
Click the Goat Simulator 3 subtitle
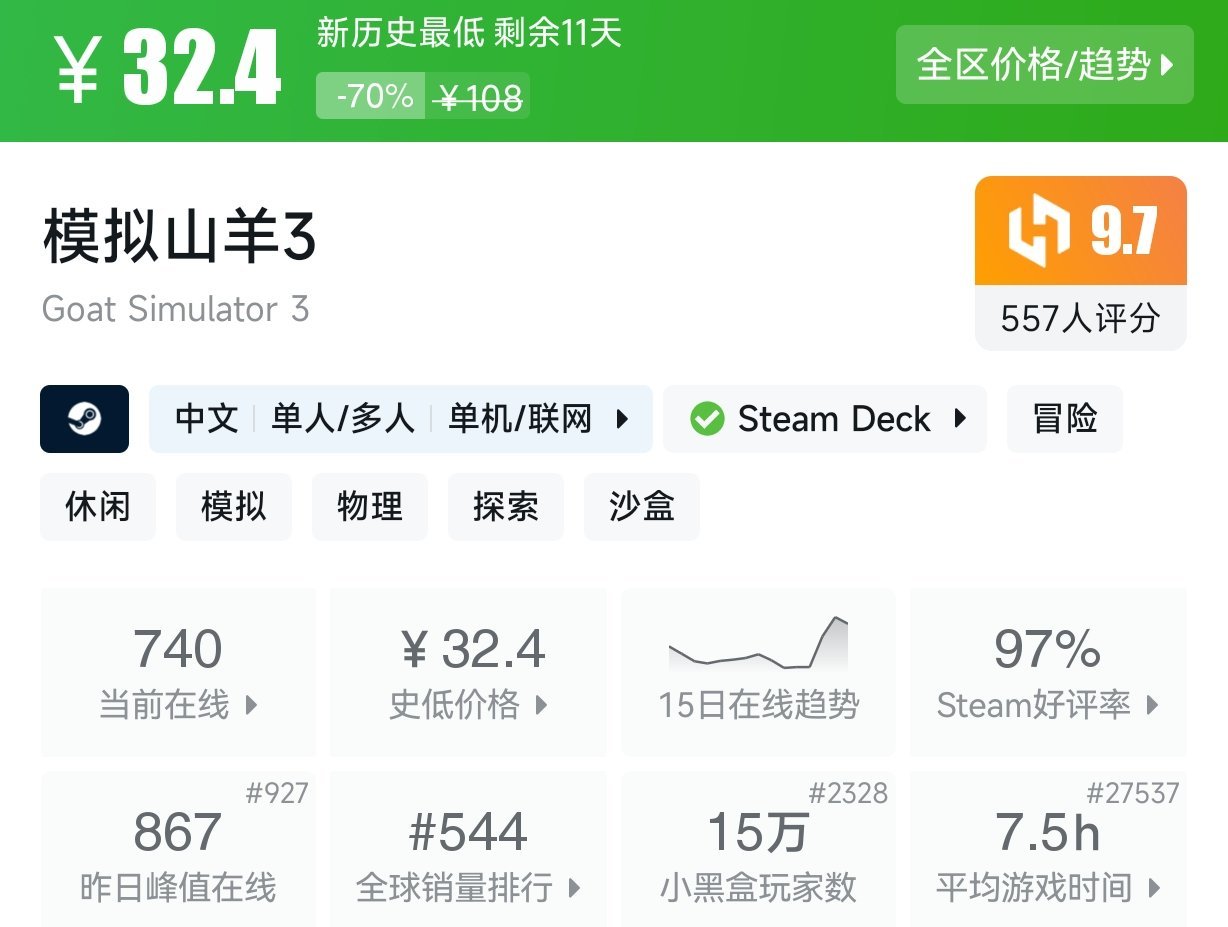(175, 309)
